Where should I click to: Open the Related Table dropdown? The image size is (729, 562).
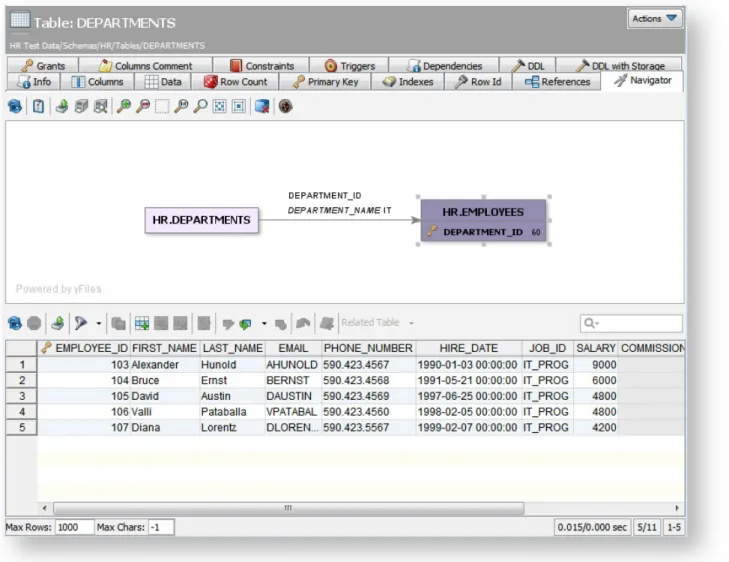click(377, 323)
